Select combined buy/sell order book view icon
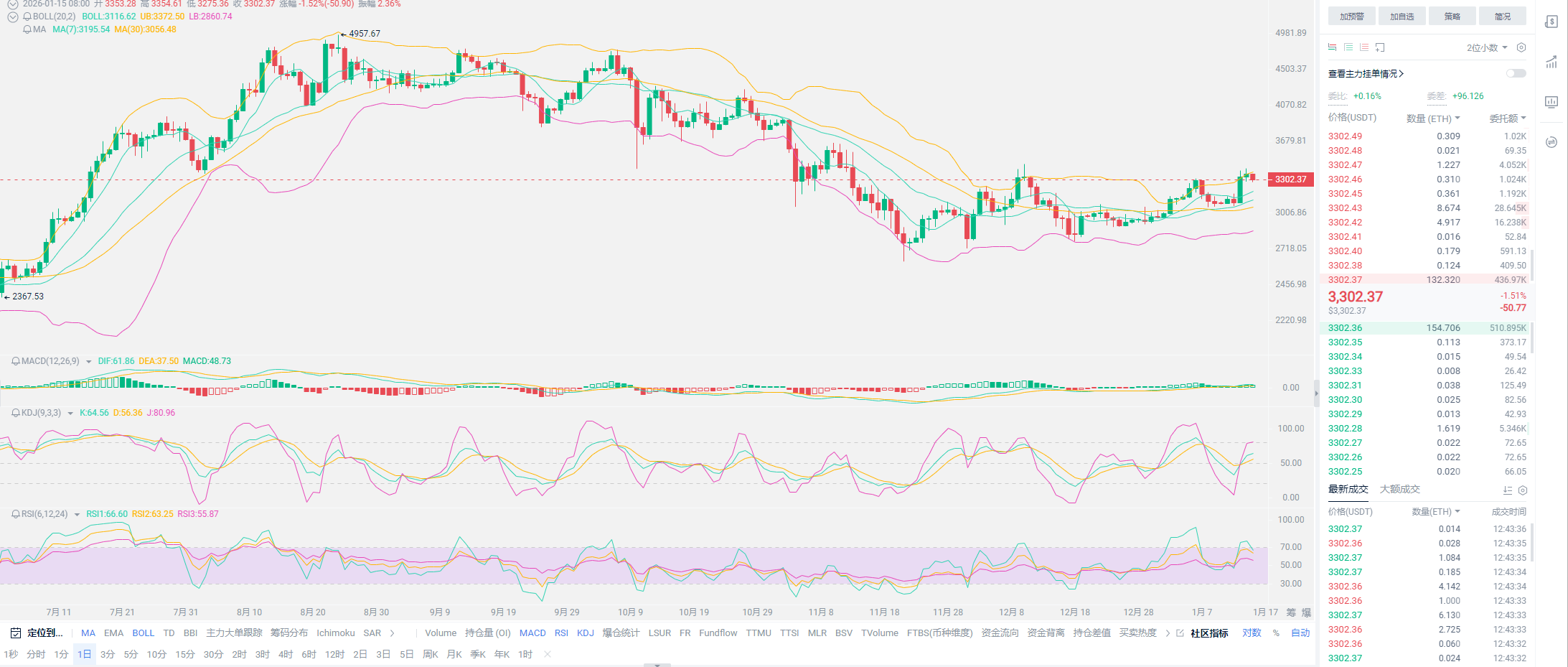The image size is (1568, 667). tap(1332, 47)
